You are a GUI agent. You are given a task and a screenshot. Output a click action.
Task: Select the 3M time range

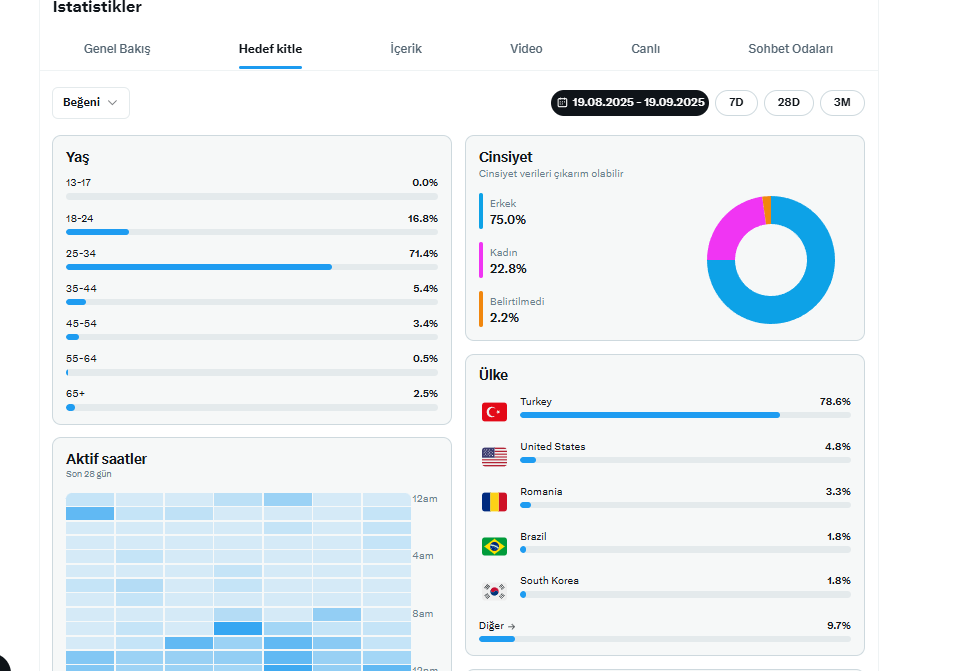pos(842,103)
